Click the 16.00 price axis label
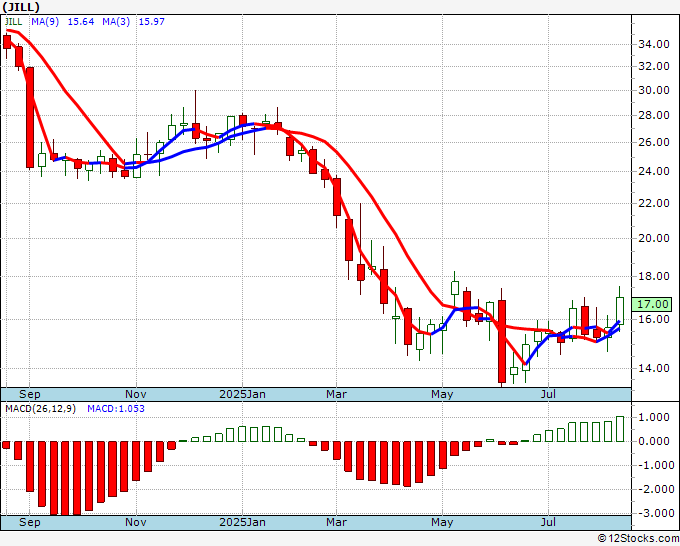This screenshot has width=680, height=546. click(654, 319)
